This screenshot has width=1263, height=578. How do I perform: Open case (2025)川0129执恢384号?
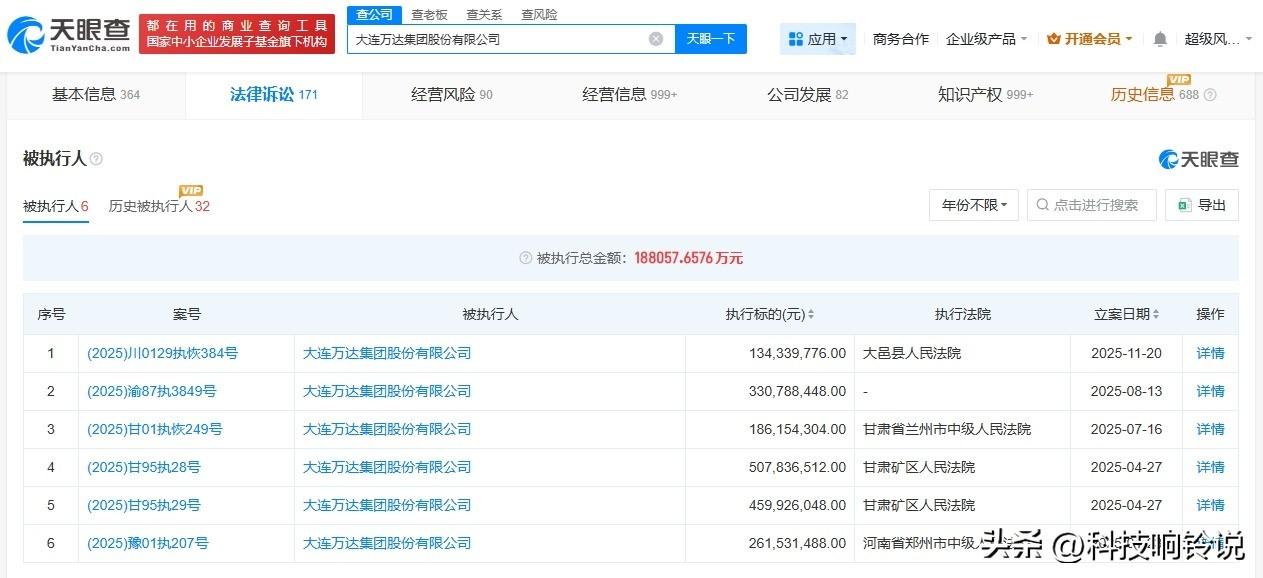[x=163, y=353]
